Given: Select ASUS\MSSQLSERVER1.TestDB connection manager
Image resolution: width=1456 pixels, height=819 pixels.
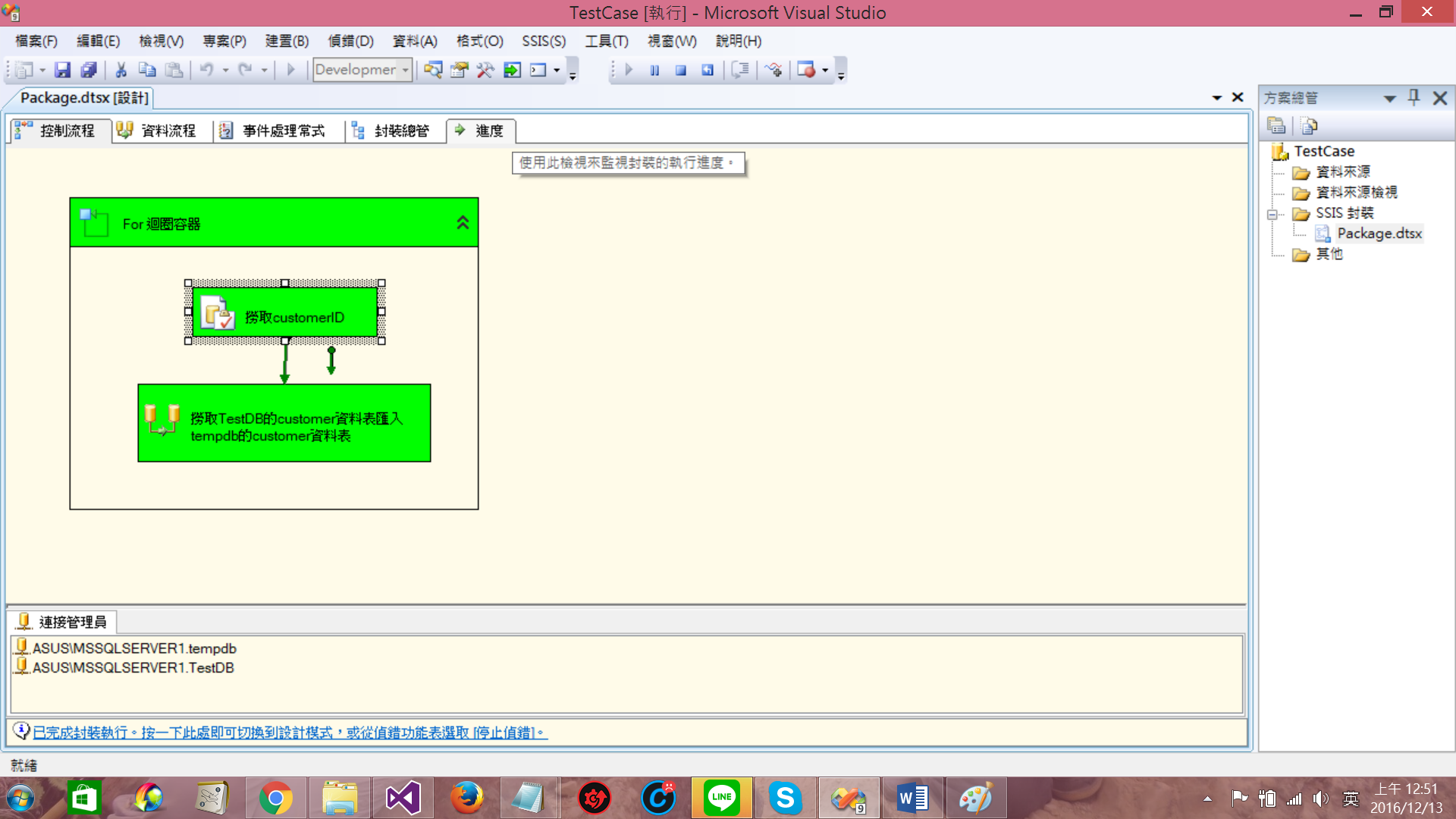Looking at the screenshot, I should coord(125,667).
